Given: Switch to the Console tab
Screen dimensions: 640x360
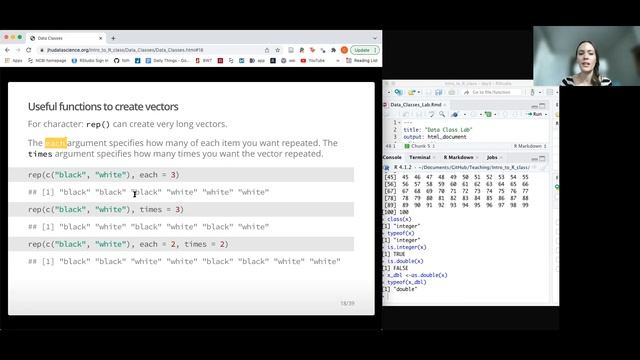Looking at the screenshot, I should 392,158.
